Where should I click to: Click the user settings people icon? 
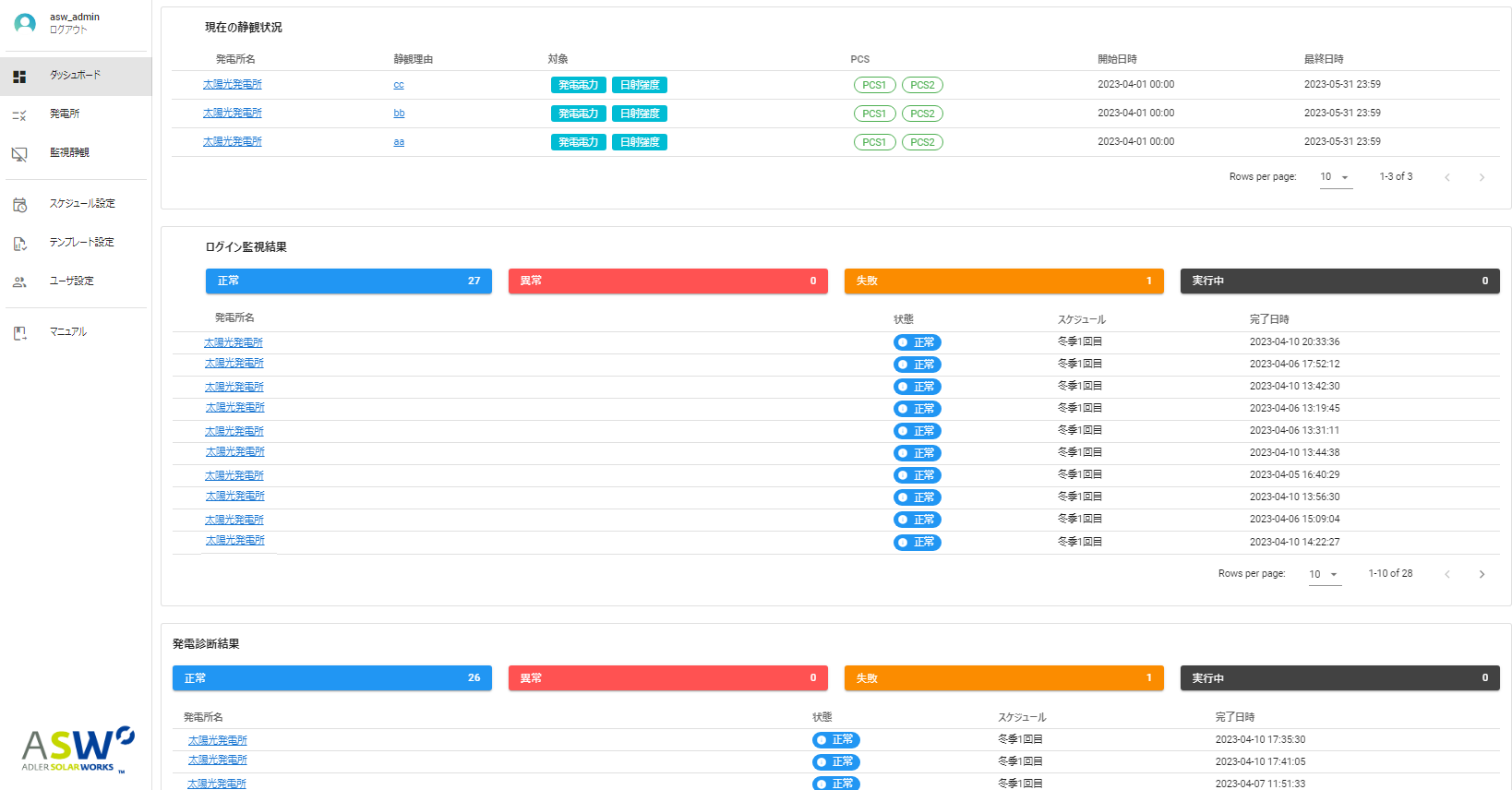(x=19, y=282)
